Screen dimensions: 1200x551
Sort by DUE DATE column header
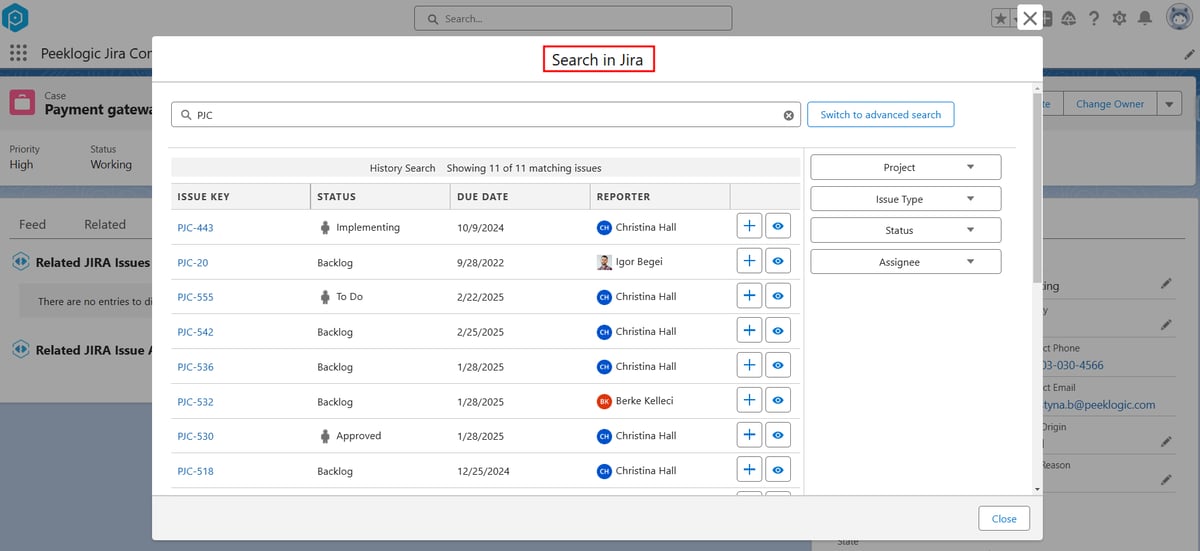(520, 196)
